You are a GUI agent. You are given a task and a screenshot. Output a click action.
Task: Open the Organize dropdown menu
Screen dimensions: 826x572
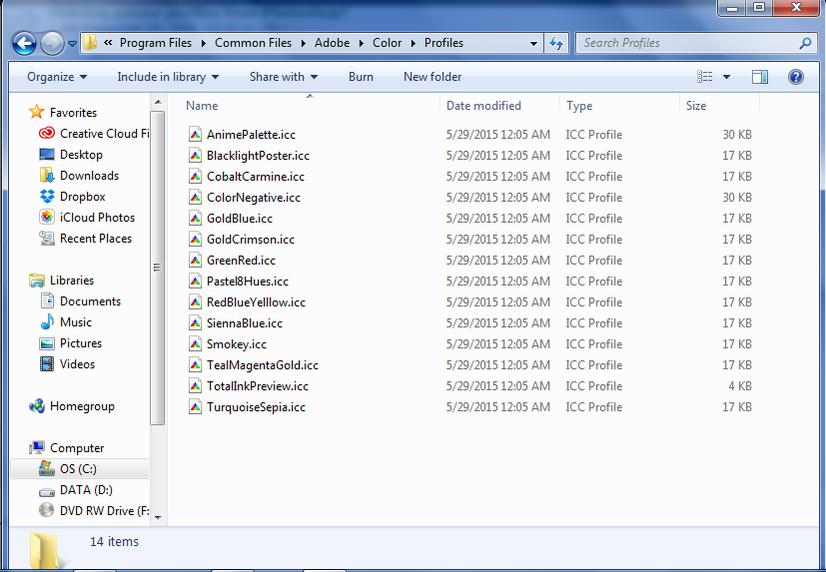(57, 77)
